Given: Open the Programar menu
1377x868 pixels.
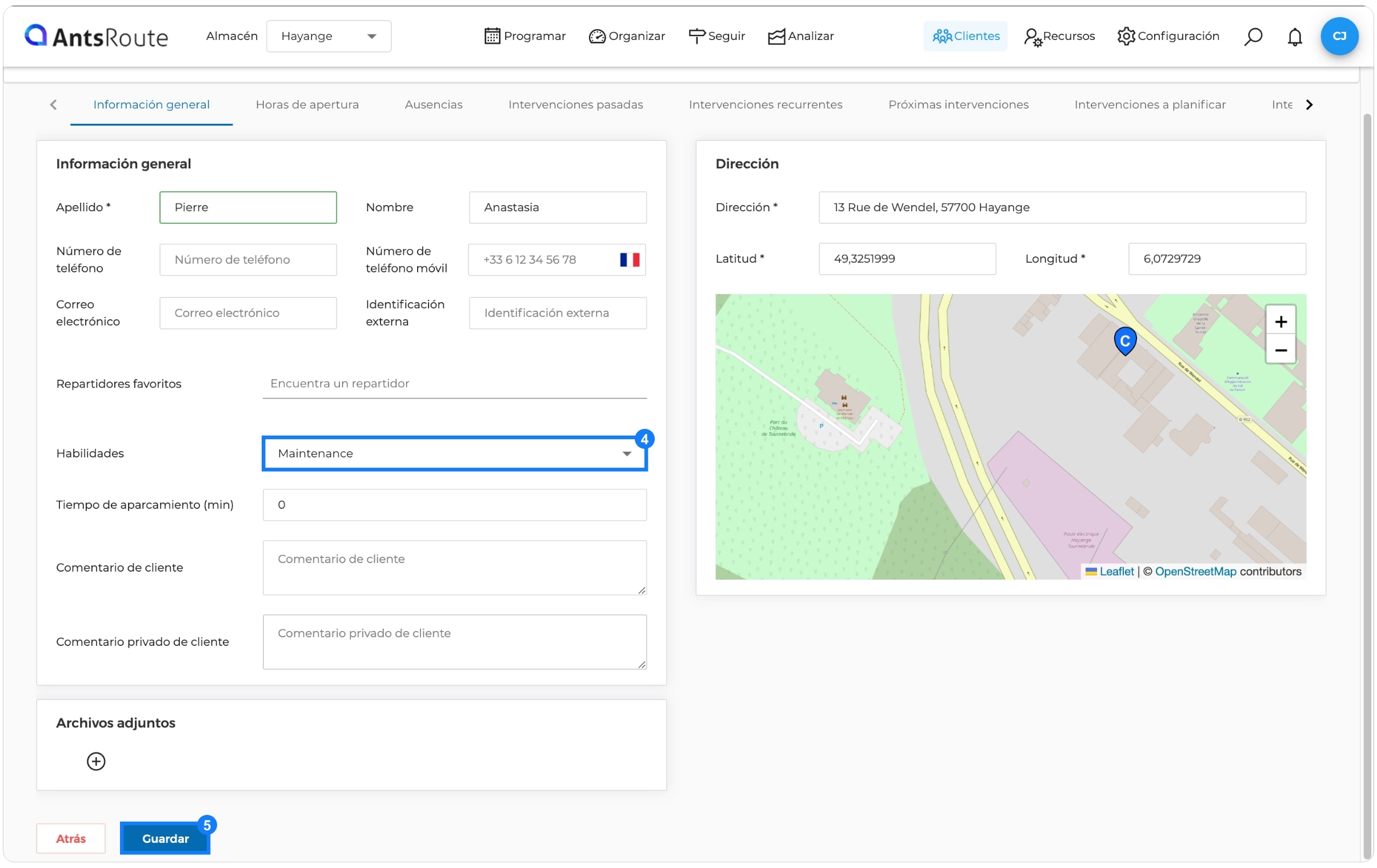Looking at the screenshot, I should pos(525,36).
